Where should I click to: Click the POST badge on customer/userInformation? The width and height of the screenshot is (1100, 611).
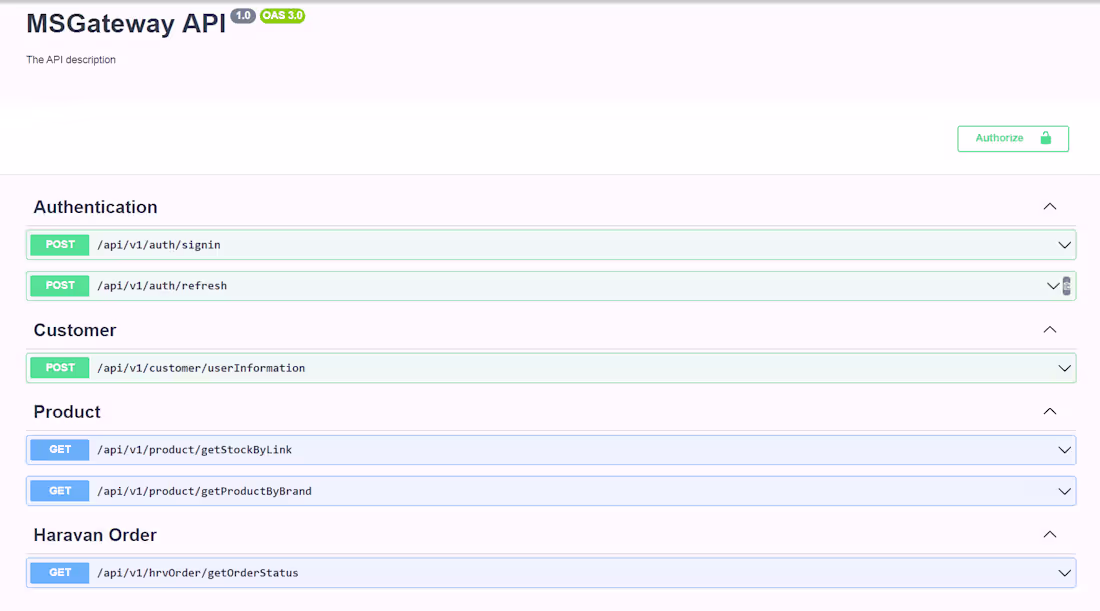[x=59, y=367]
